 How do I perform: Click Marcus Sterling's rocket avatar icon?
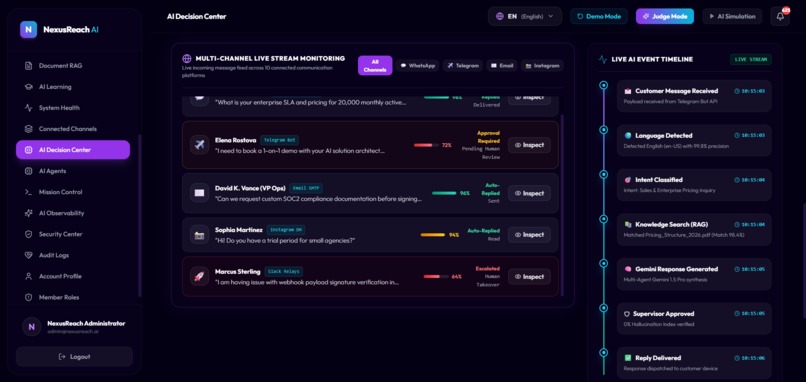(199, 277)
